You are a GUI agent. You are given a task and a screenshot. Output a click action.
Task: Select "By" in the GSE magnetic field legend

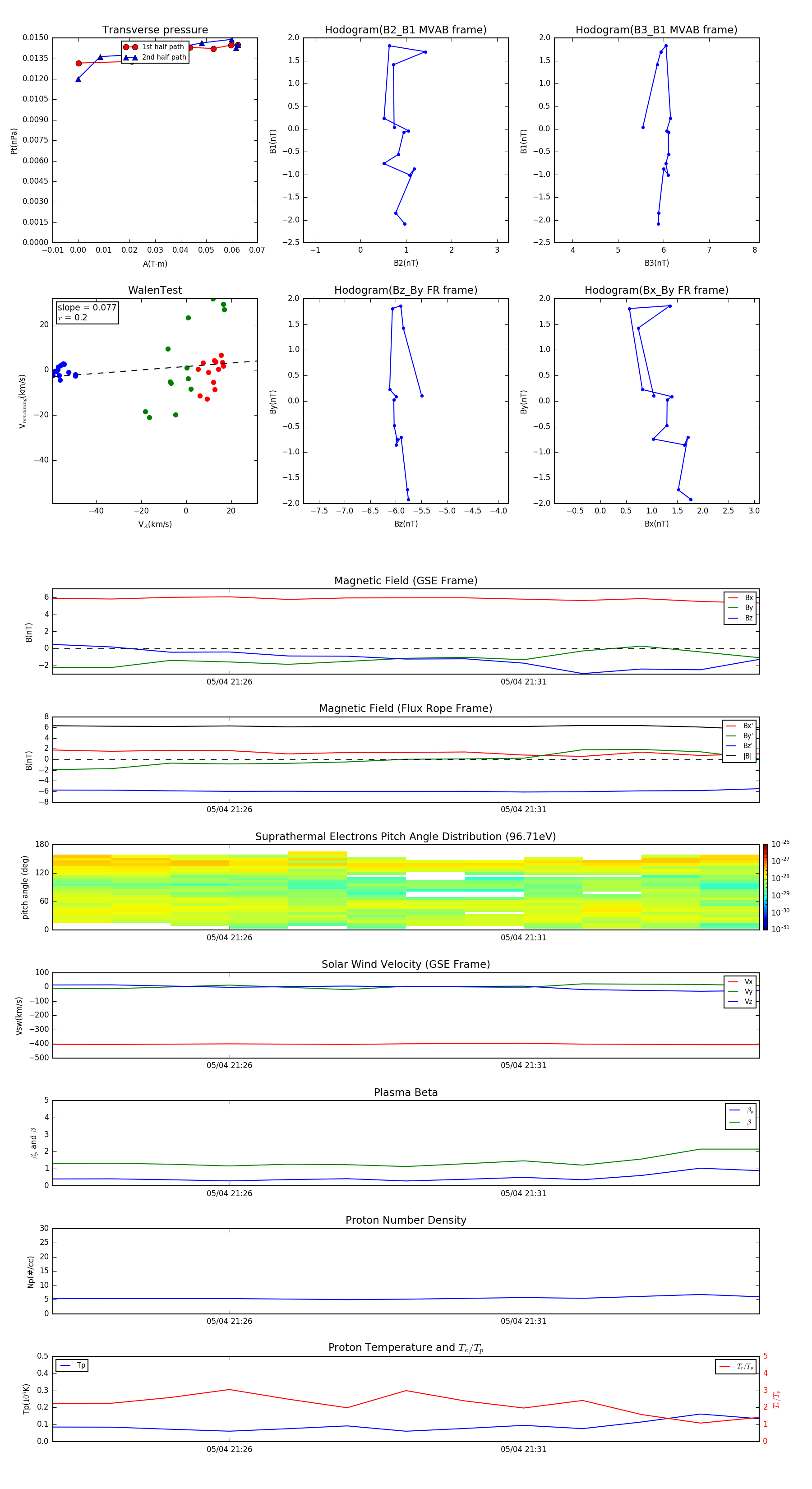pos(741,608)
